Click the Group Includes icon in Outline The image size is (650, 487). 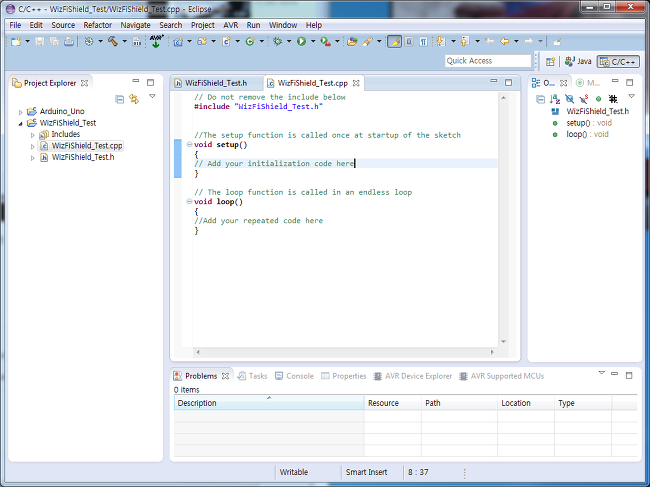coord(613,99)
